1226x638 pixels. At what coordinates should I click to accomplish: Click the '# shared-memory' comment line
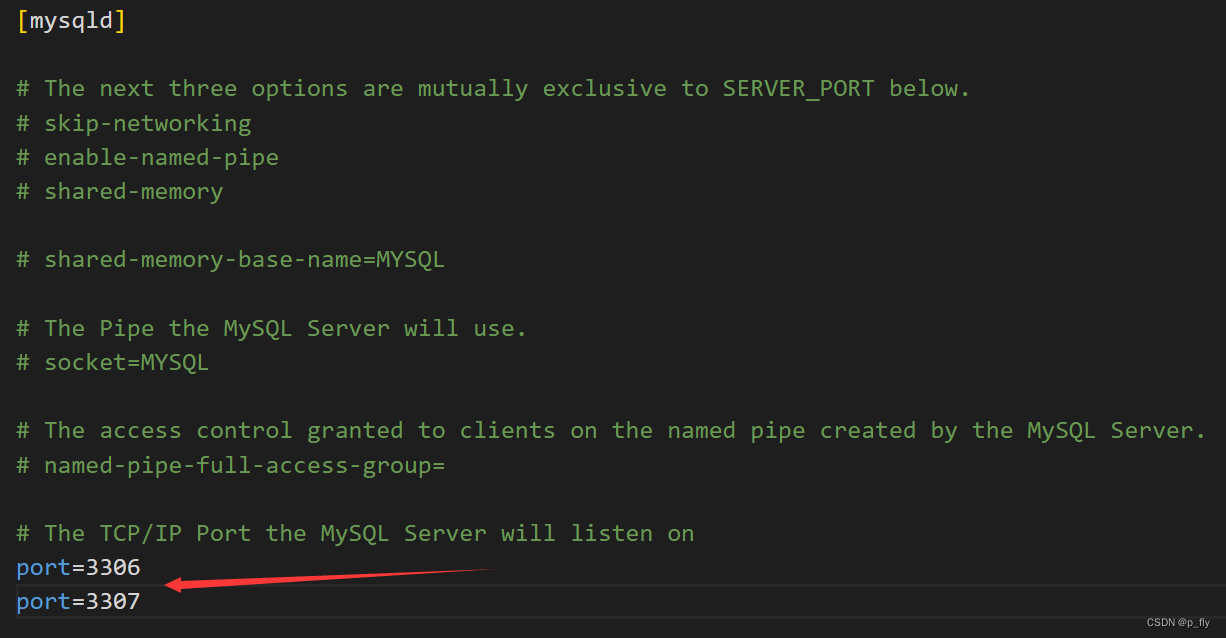[x=120, y=191]
